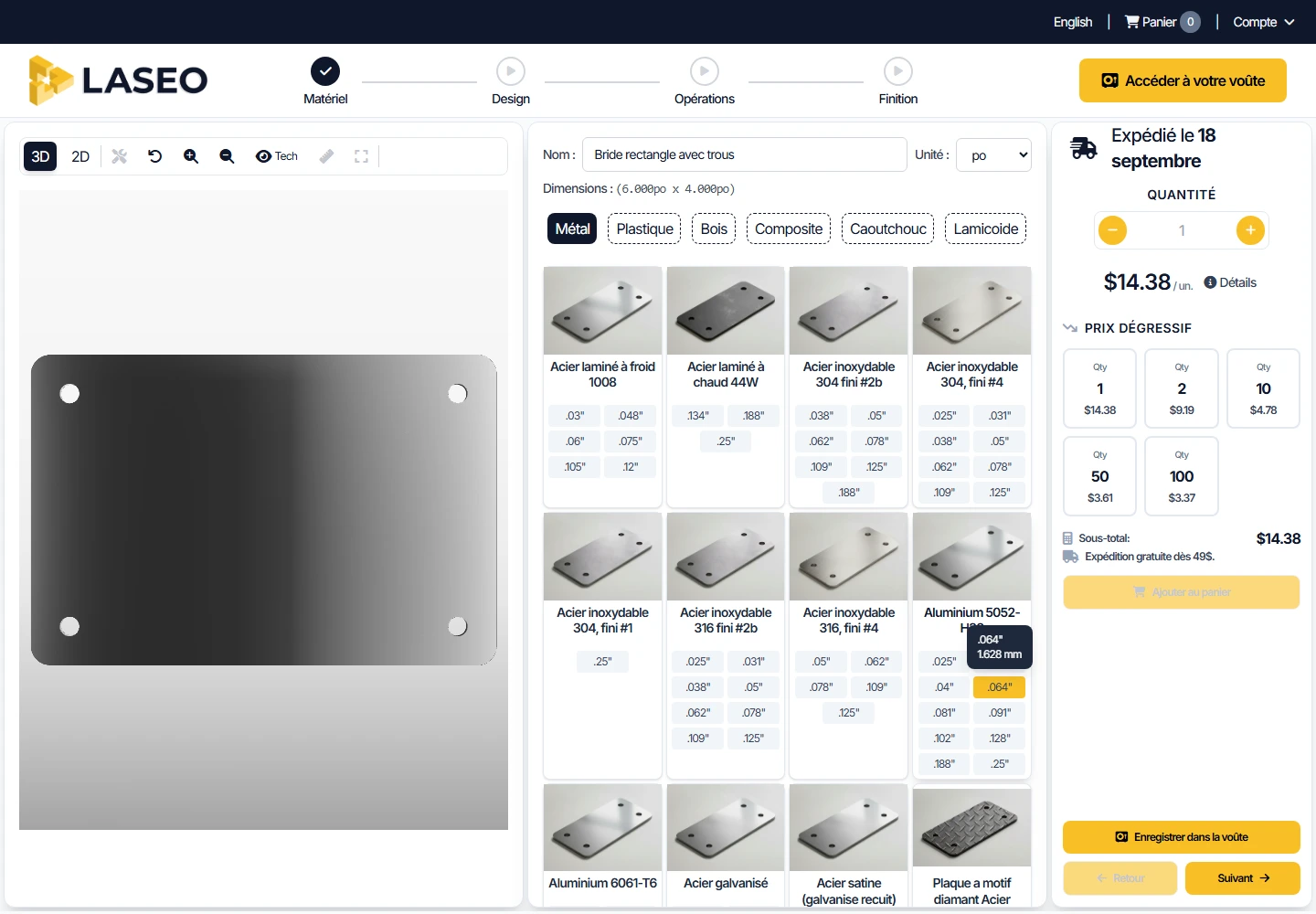Viewport: 1316px width, 914px height.
Task: Edit the quantity value field
Action: click(1182, 230)
